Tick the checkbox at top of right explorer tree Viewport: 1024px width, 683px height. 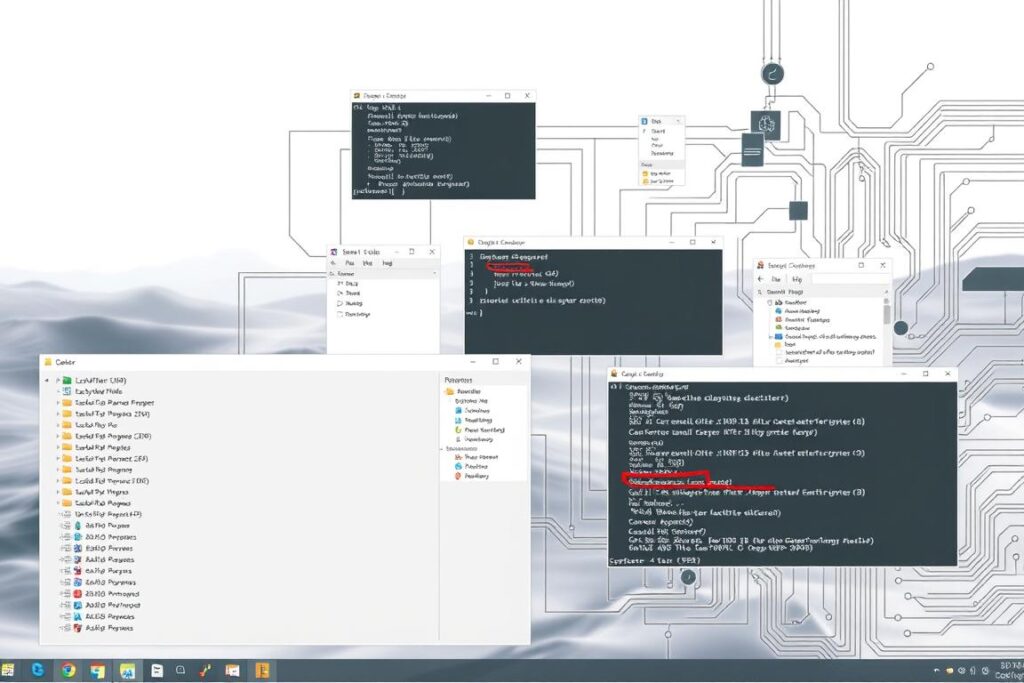[x=770, y=303]
